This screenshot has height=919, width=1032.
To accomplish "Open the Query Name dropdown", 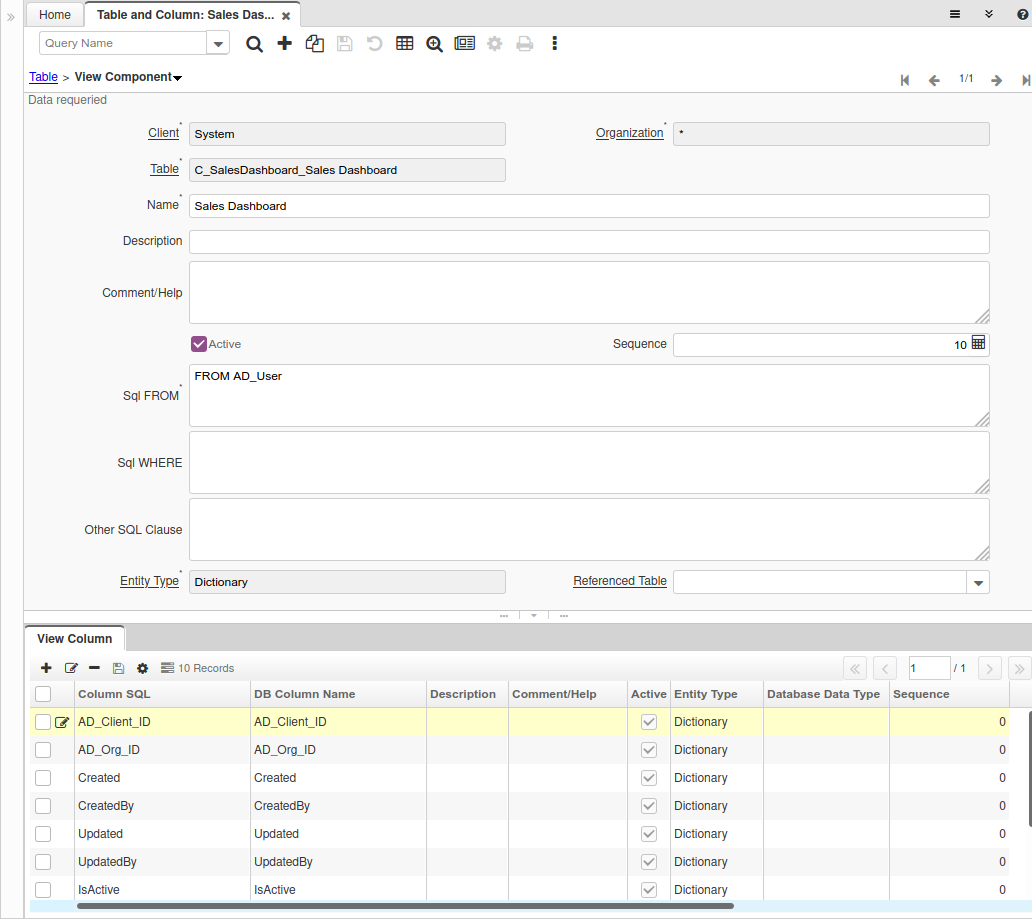I will point(218,43).
